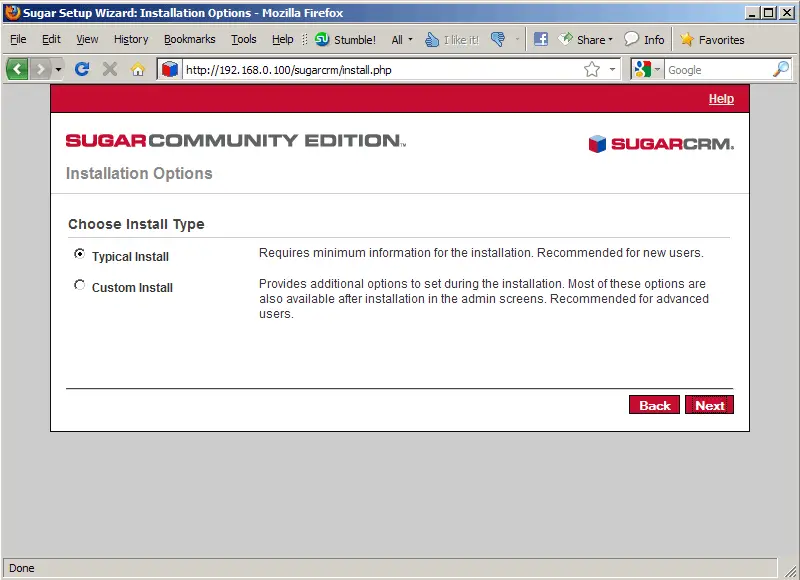800x580 pixels.
Task: Open the Bookmarks menu
Action: [x=190, y=39]
